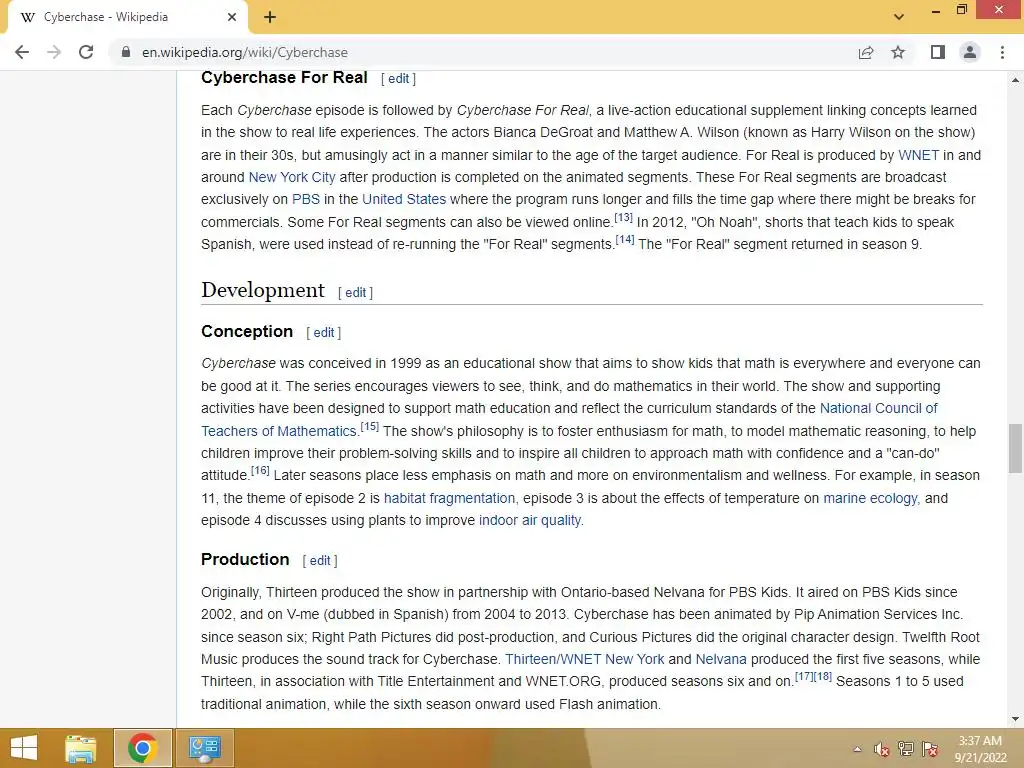The height and width of the screenshot is (768, 1024).
Task: Open citation reference 15
Action: [370, 426]
